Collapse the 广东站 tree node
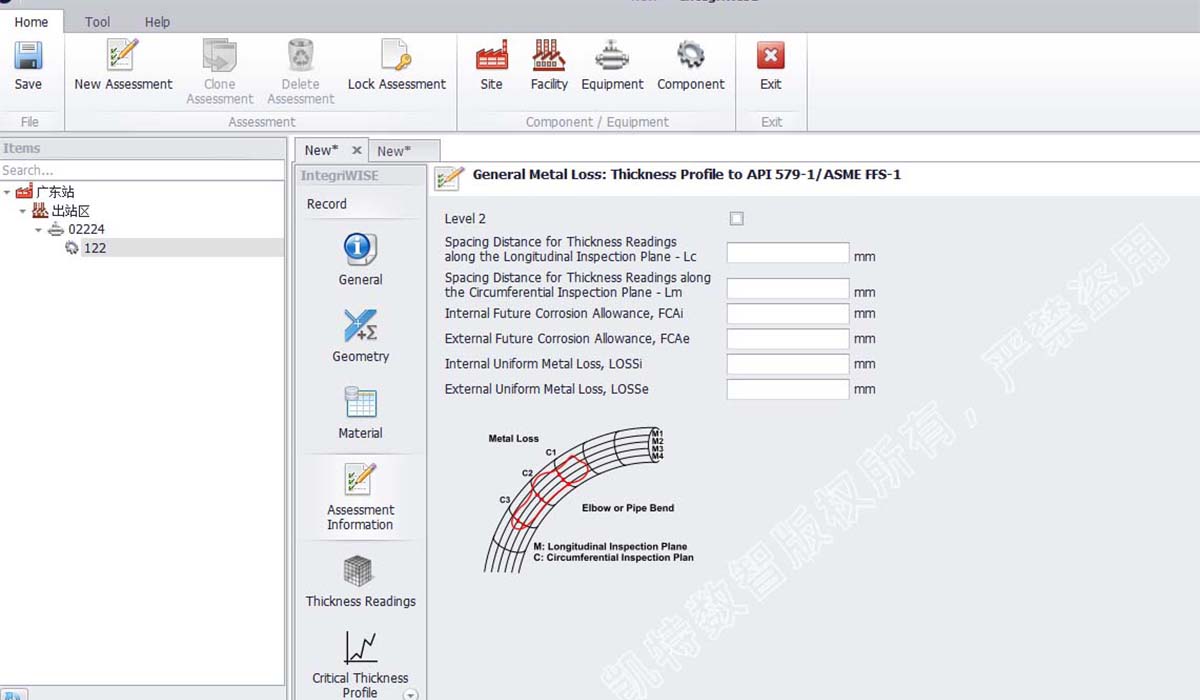Image resolution: width=1200 pixels, height=700 pixels. pos(8,192)
